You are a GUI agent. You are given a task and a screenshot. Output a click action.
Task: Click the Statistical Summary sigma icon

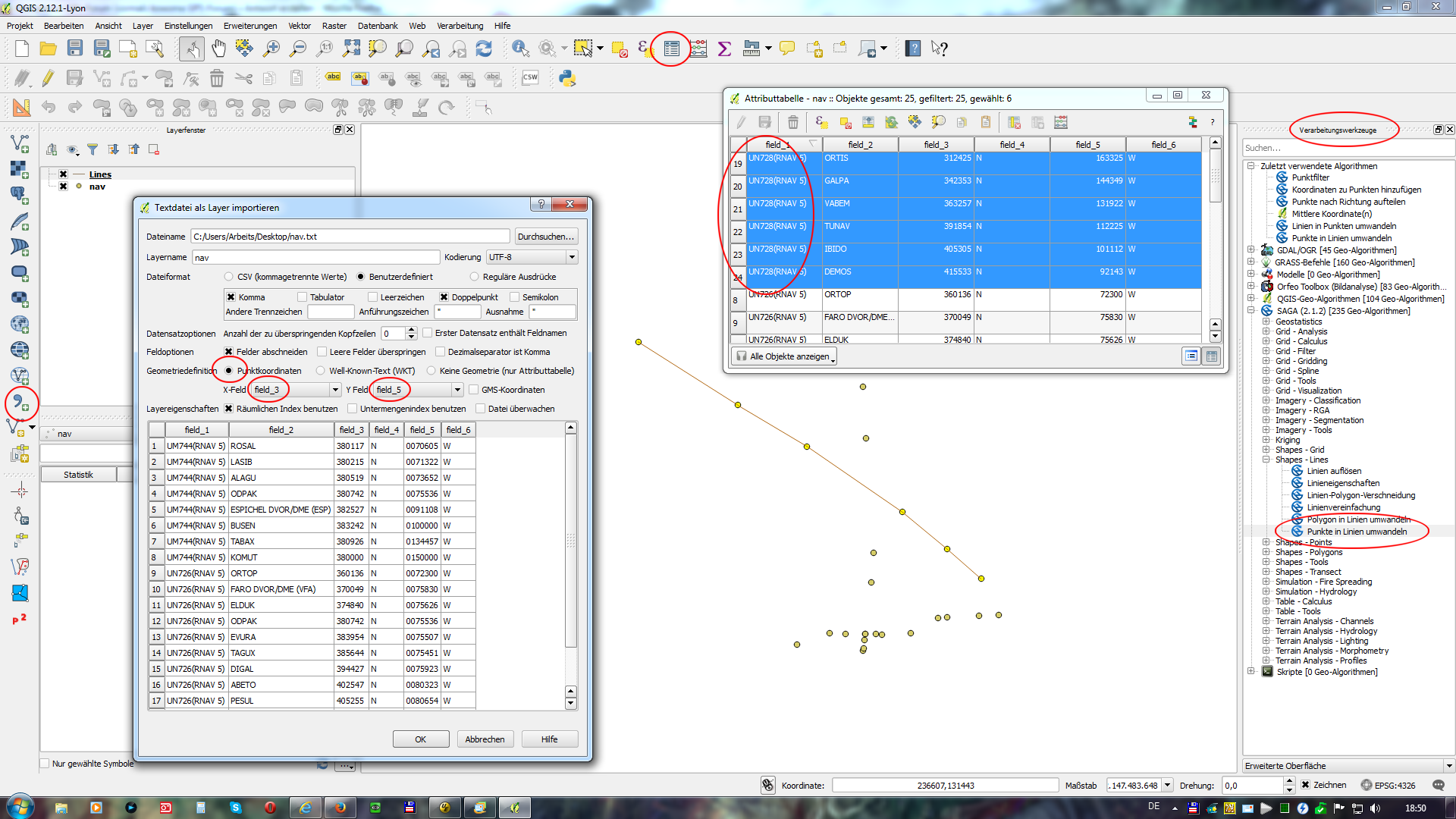(724, 49)
